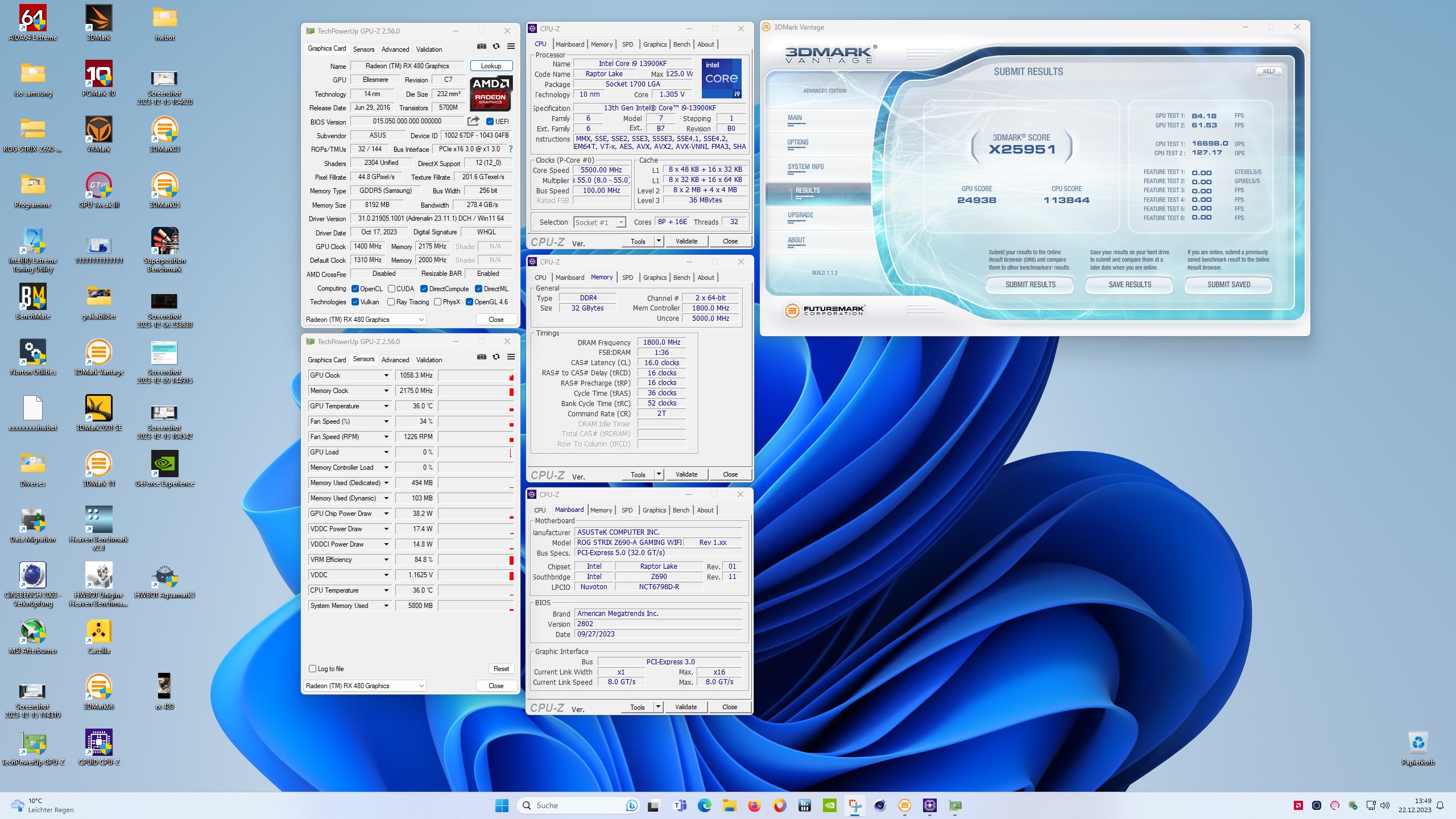This screenshot has height=819, width=1456.
Task: Open Bench tab in CPU-Z Memory window
Action: (681, 278)
